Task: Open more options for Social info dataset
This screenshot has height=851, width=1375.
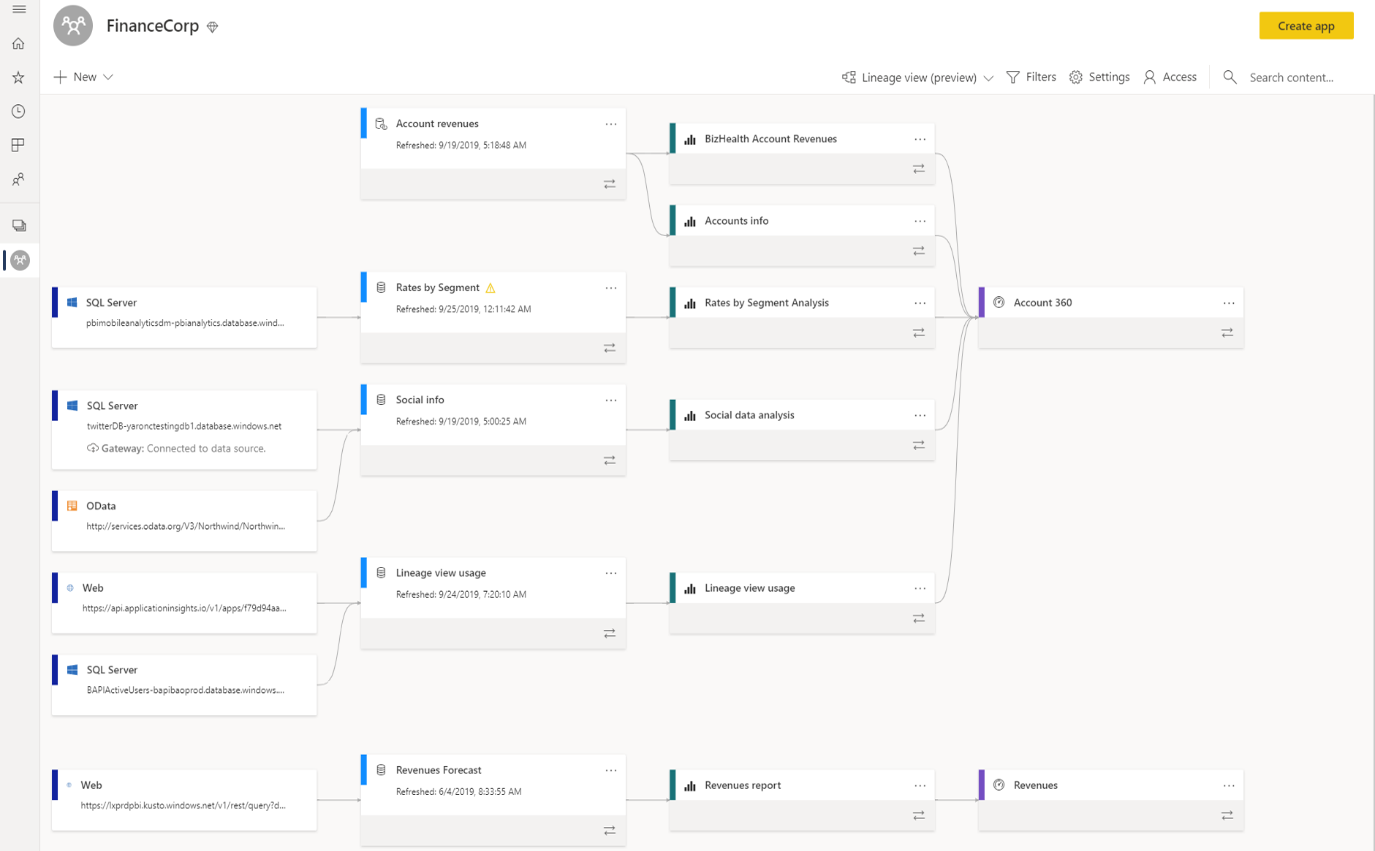Action: [611, 400]
